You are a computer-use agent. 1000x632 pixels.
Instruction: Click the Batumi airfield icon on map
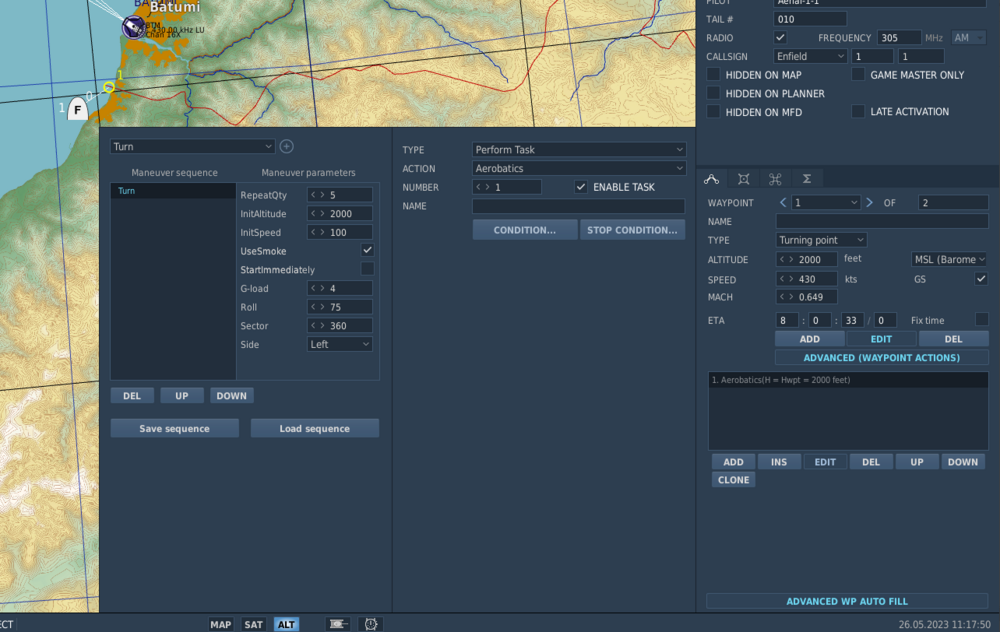[134, 27]
